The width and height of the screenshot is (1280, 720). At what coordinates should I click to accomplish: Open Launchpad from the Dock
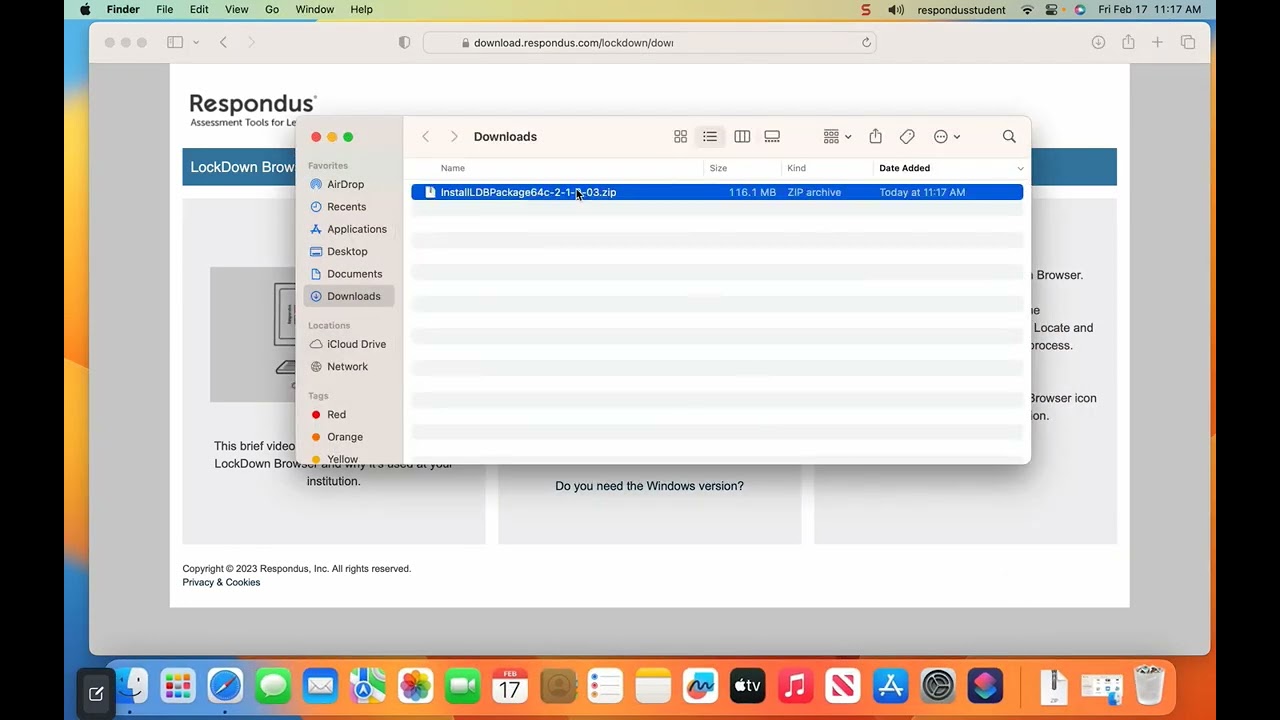point(178,686)
